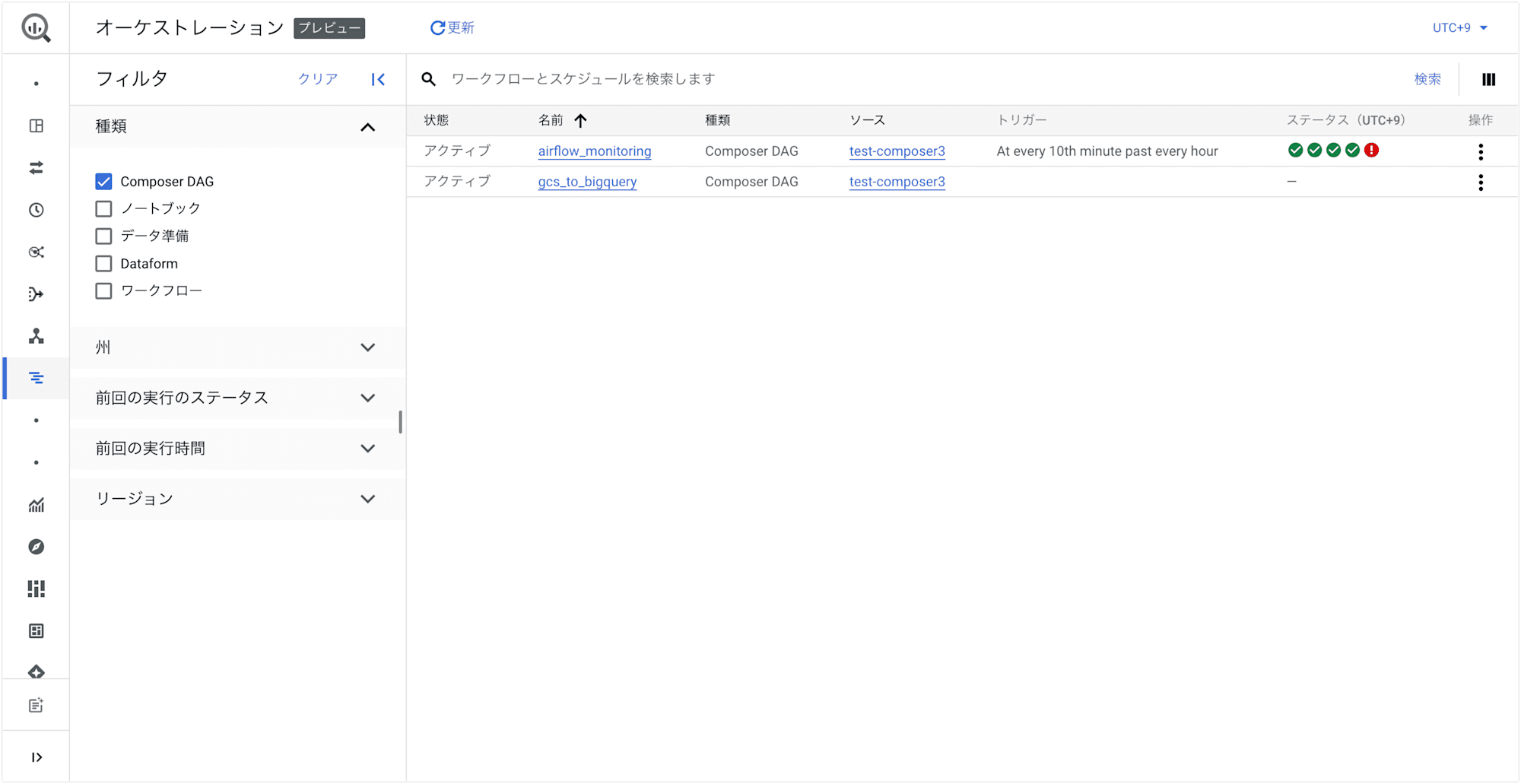Open actions menu for gcs_to_bigquery
The width and height of the screenshot is (1521, 784).
1481,182
